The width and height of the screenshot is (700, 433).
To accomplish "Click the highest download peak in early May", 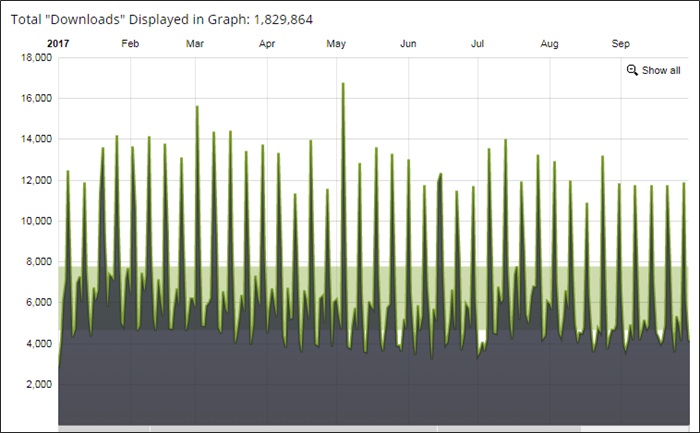I will tap(343, 83).
